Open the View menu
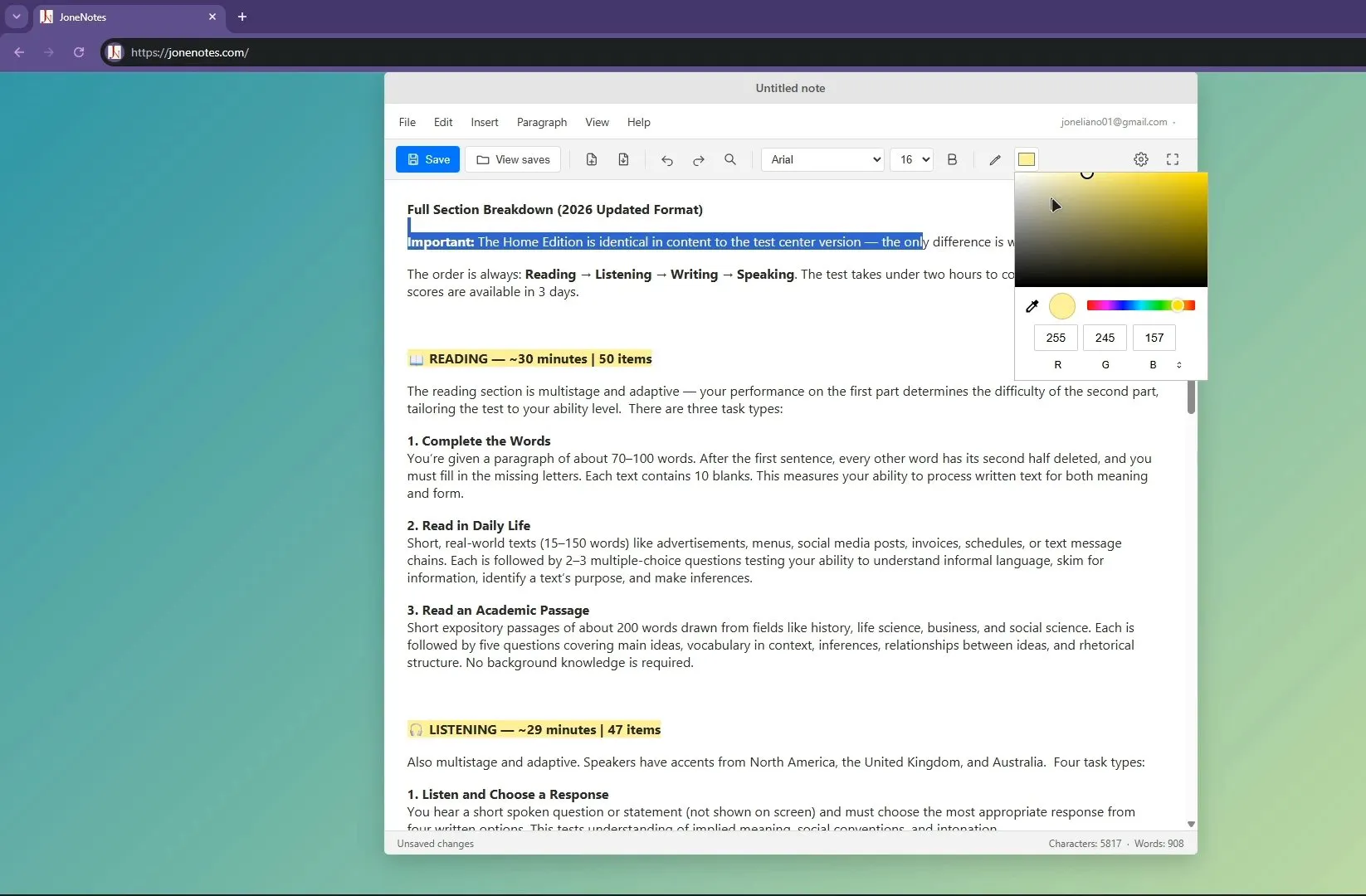 coord(597,122)
